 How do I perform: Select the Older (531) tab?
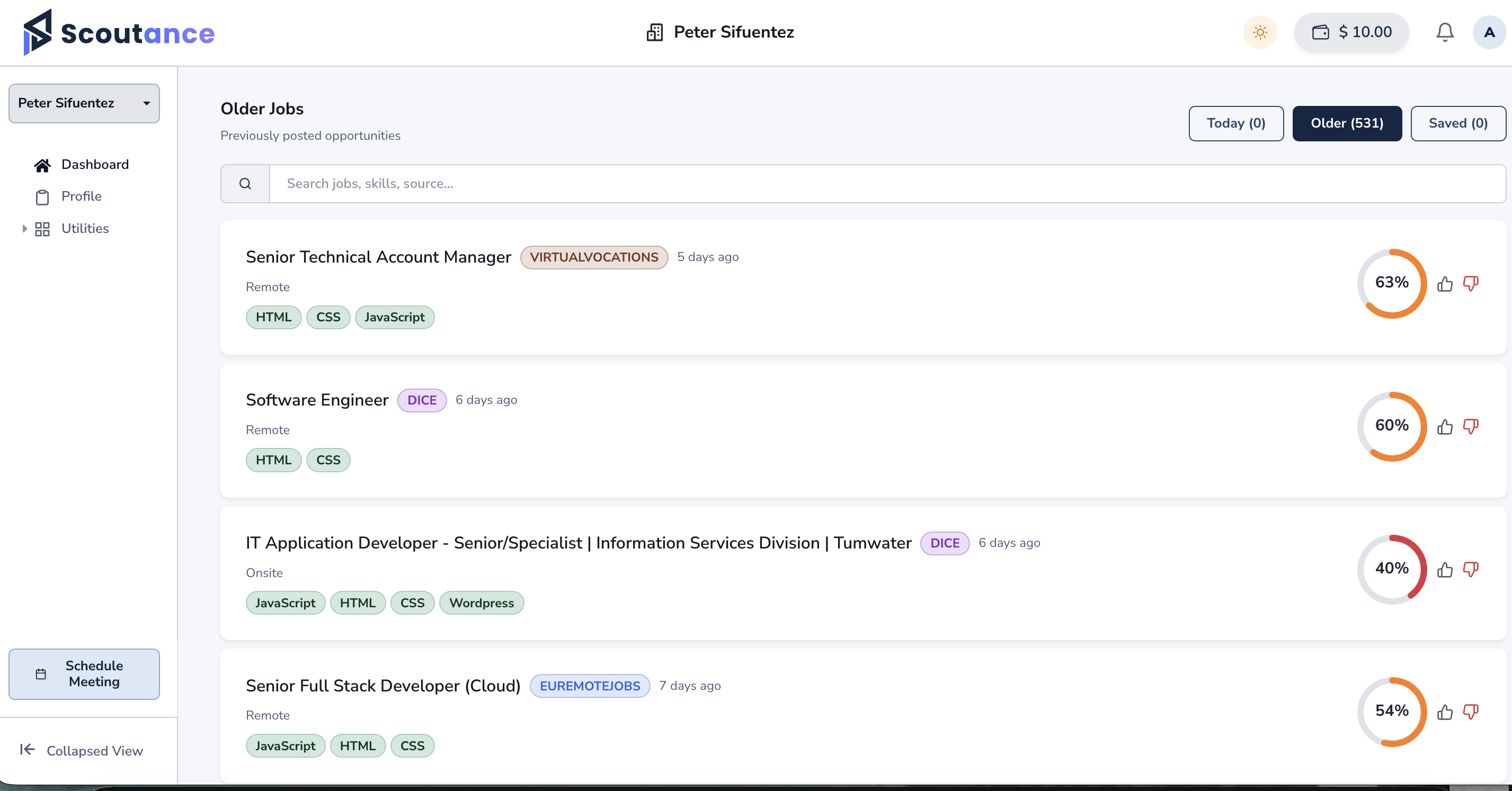[x=1347, y=123]
